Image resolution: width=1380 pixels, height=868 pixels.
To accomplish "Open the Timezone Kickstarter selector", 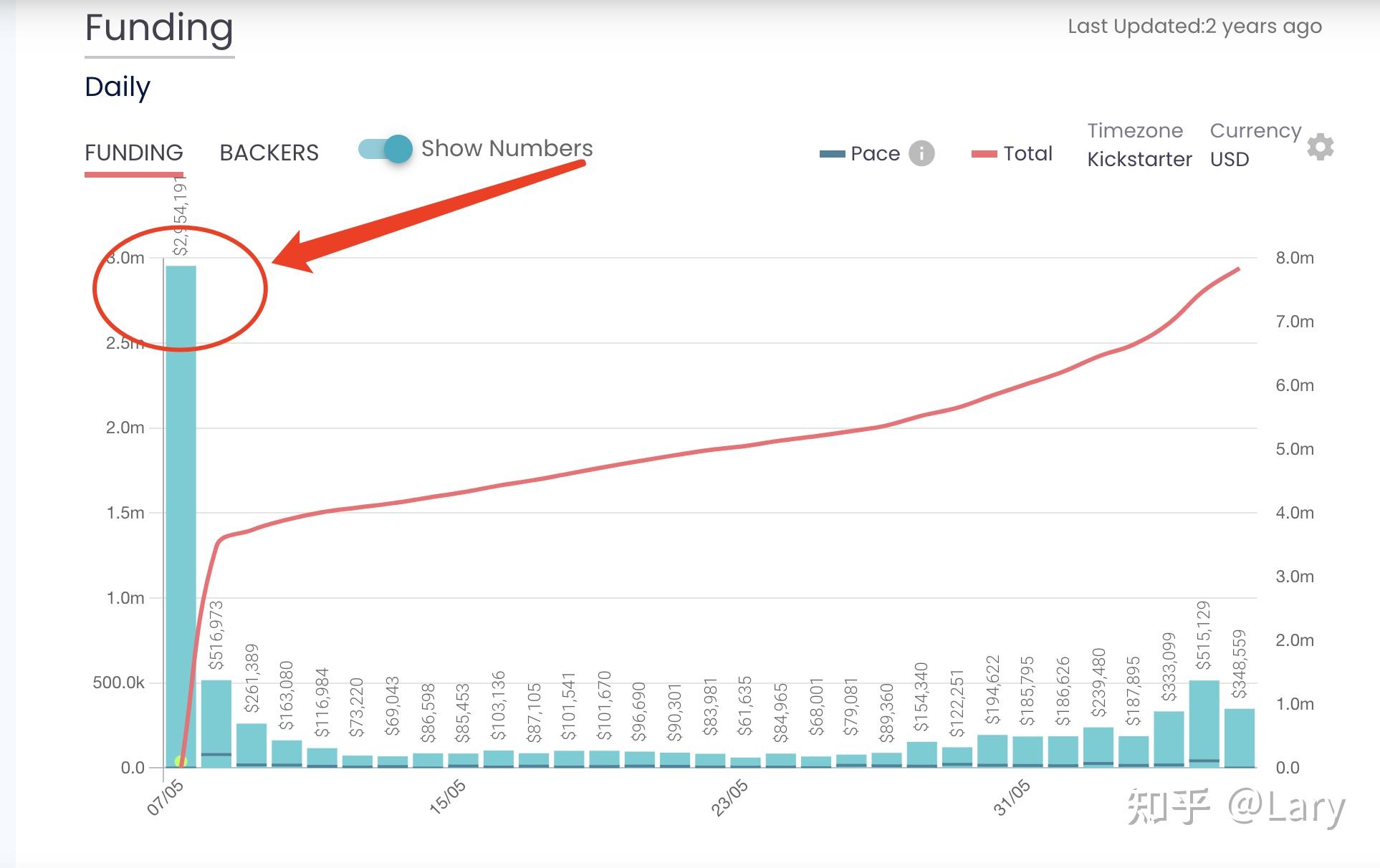I will 1139,159.
